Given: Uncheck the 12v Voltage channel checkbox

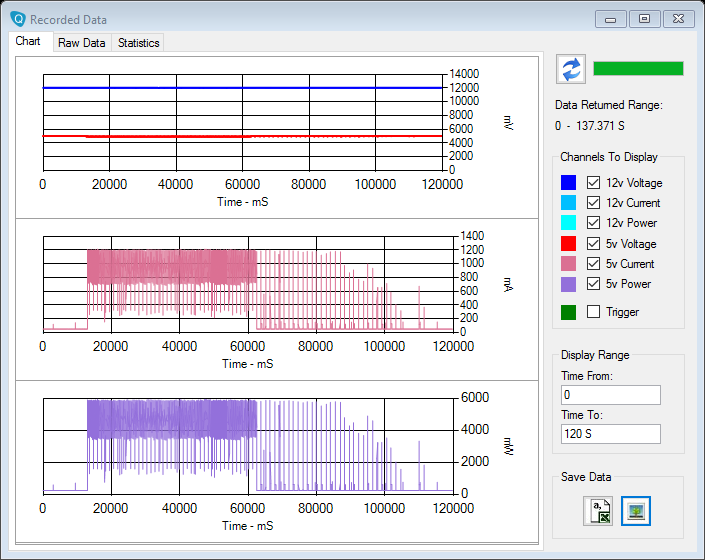Looking at the screenshot, I should pyautogui.click(x=593, y=183).
